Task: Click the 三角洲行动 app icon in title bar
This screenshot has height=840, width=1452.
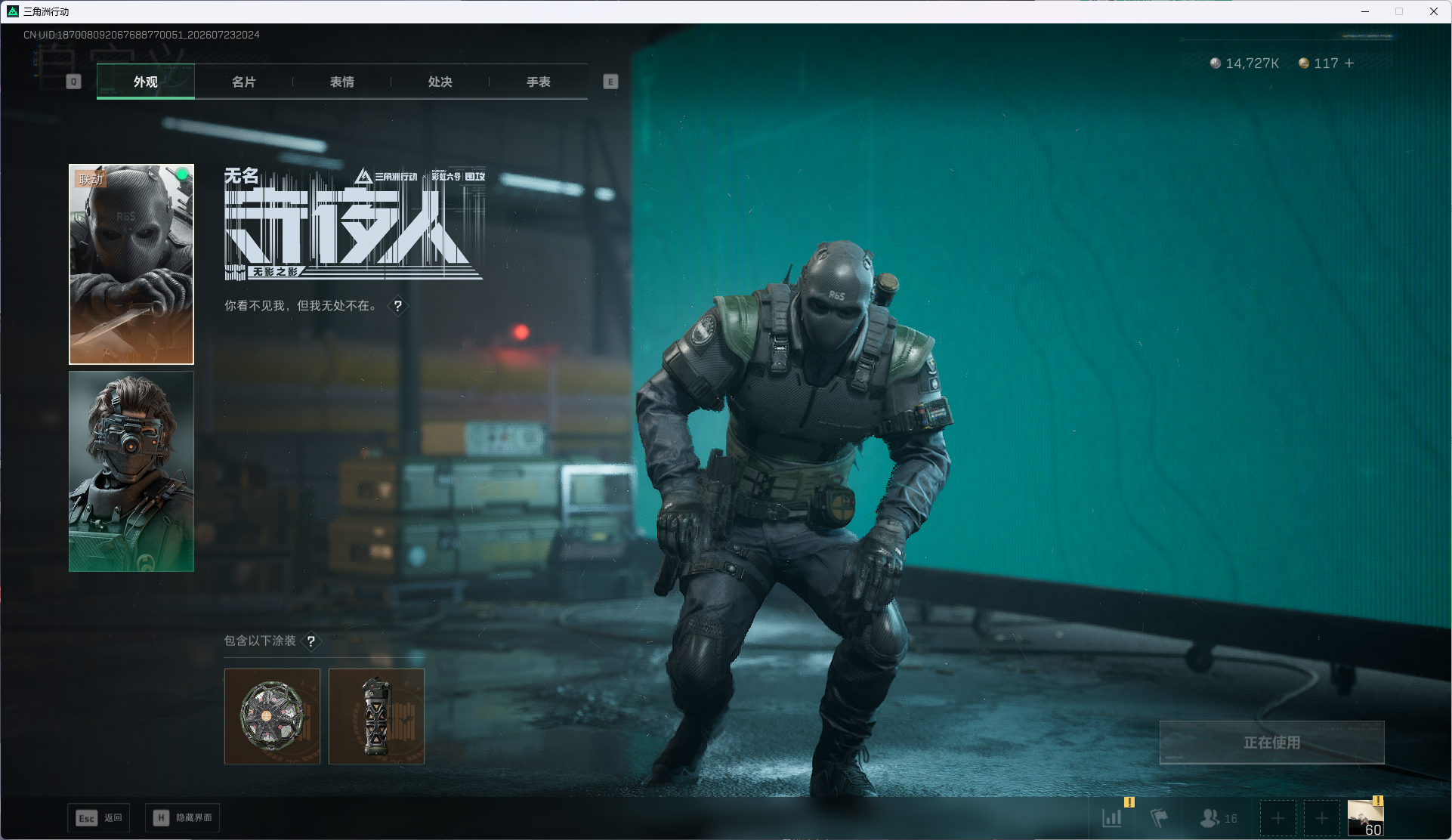Action: click(x=13, y=11)
